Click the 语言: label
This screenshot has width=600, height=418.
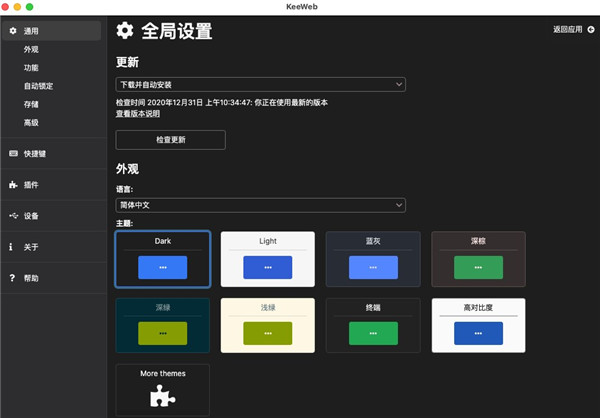click(x=124, y=189)
